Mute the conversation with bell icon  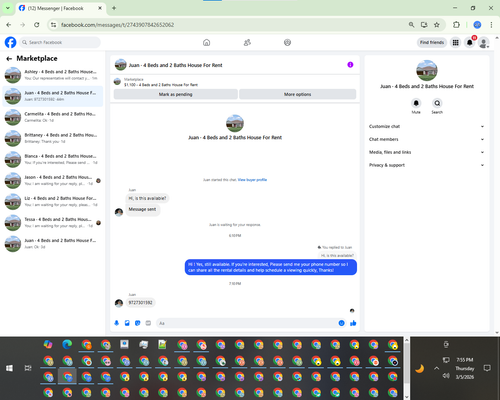[416, 103]
